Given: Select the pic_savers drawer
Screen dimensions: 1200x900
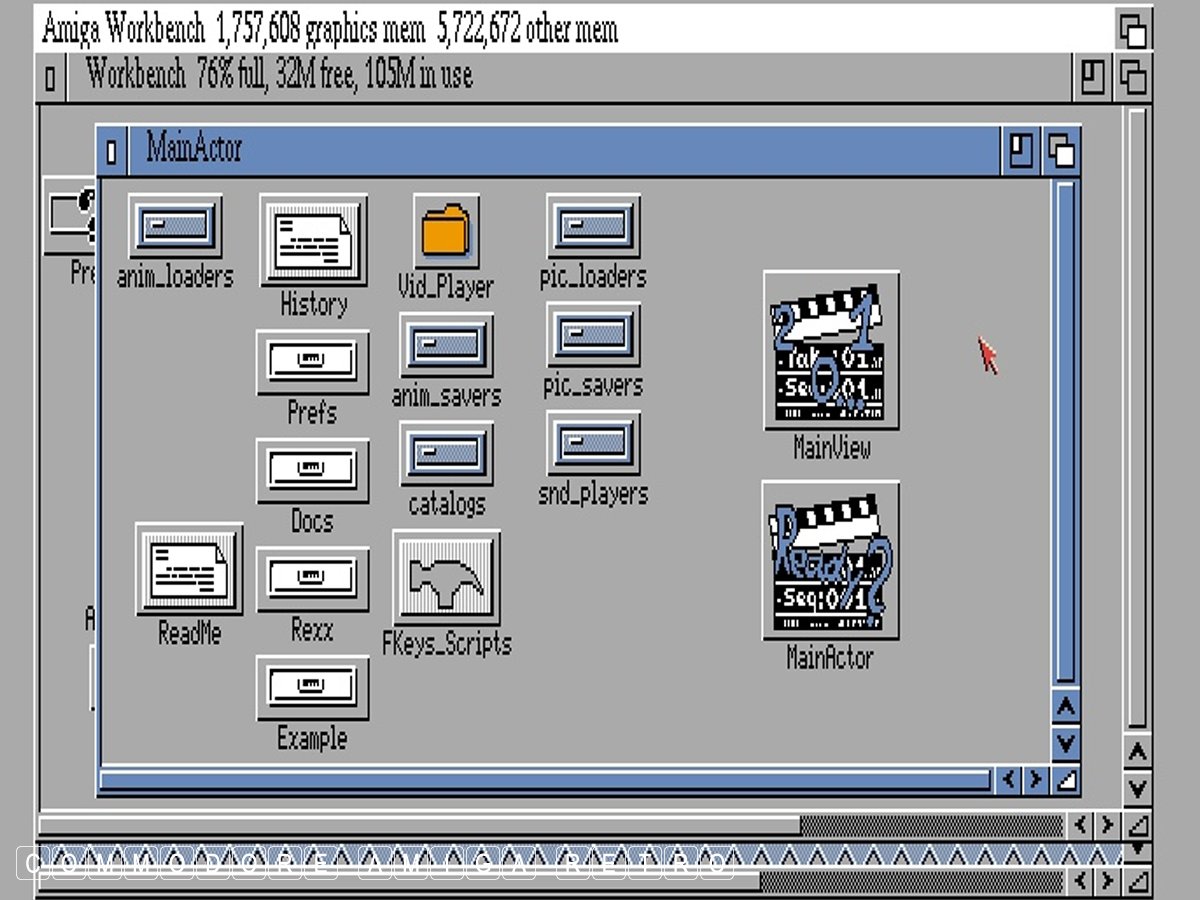Looking at the screenshot, I should tap(593, 335).
